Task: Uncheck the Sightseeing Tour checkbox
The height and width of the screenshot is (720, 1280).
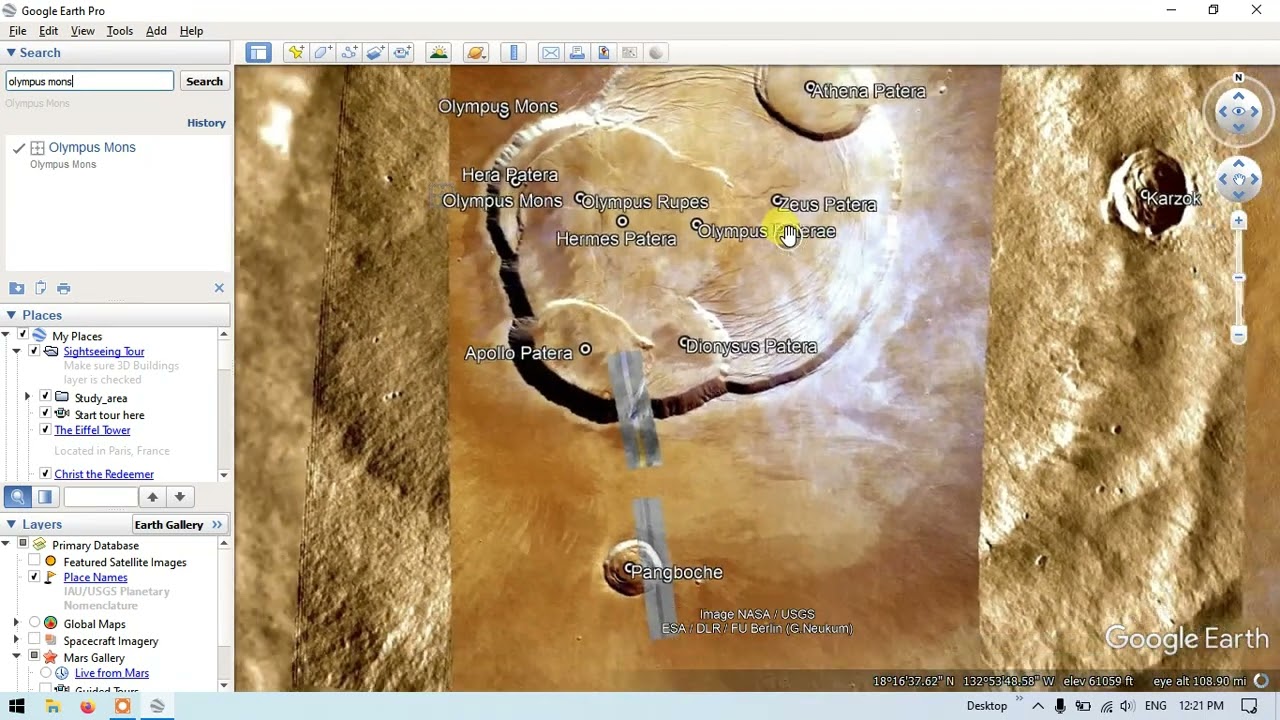Action: [34, 352]
